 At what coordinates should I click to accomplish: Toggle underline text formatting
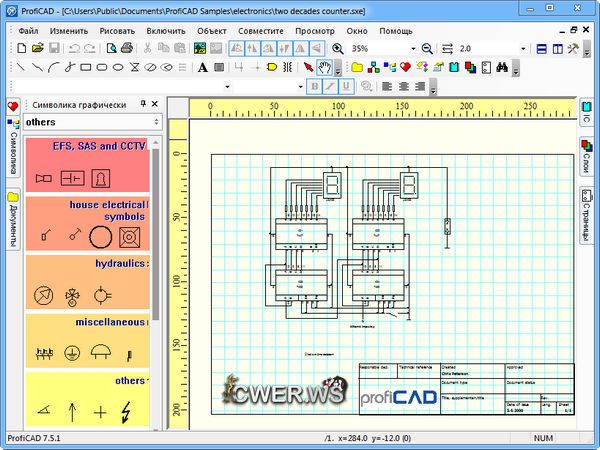click(346, 86)
